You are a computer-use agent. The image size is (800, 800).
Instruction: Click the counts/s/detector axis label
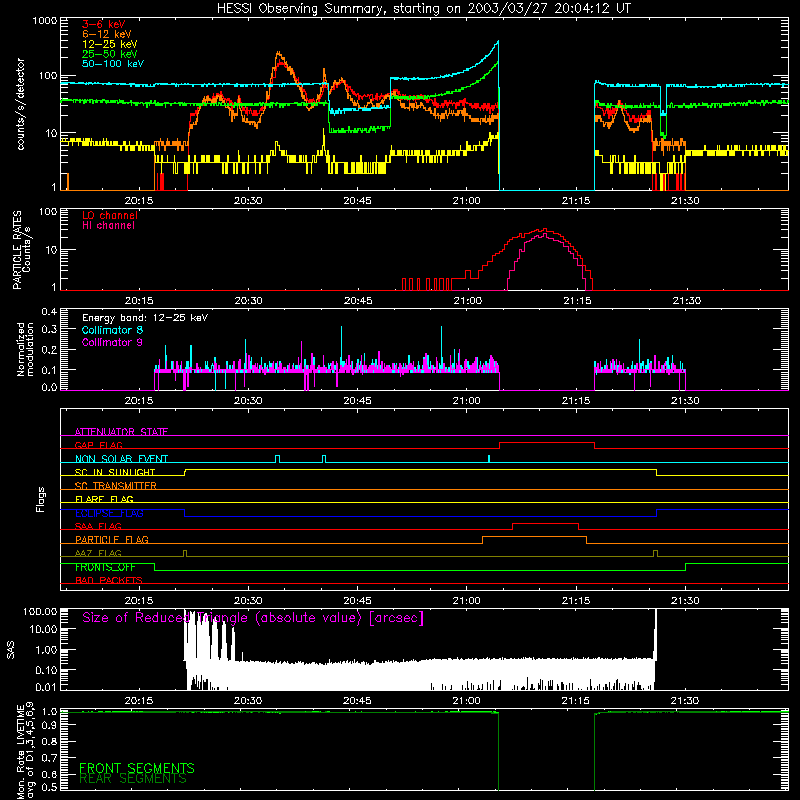[x=20, y=104]
